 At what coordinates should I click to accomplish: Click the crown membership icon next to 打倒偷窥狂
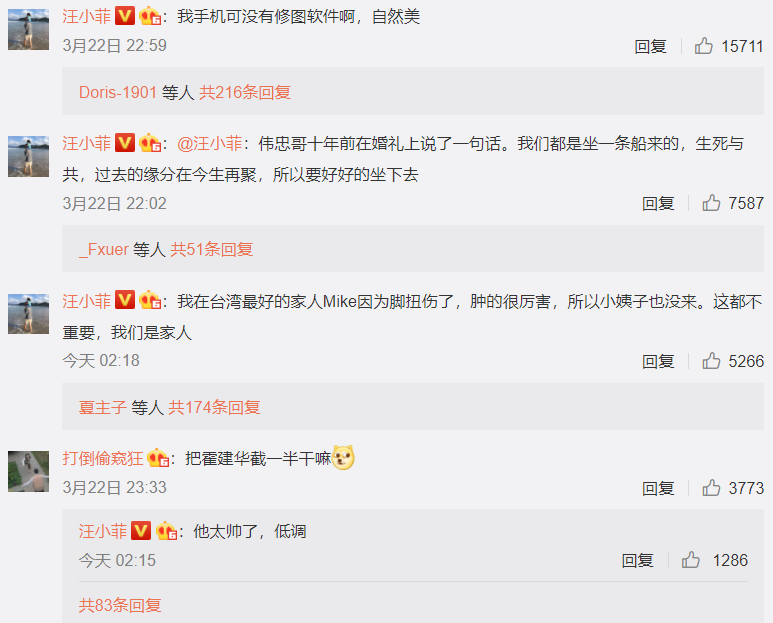point(158,458)
